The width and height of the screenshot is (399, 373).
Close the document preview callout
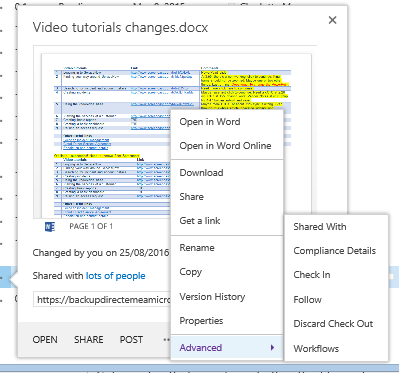click(x=332, y=20)
